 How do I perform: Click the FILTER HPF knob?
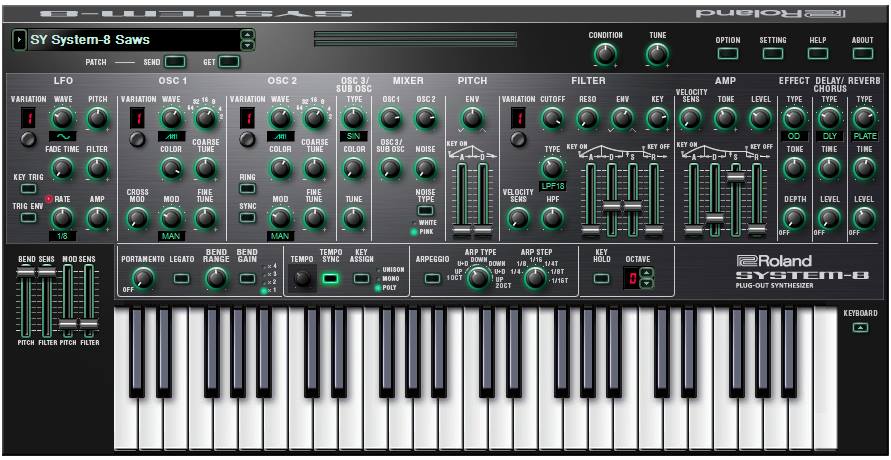click(x=552, y=218)
